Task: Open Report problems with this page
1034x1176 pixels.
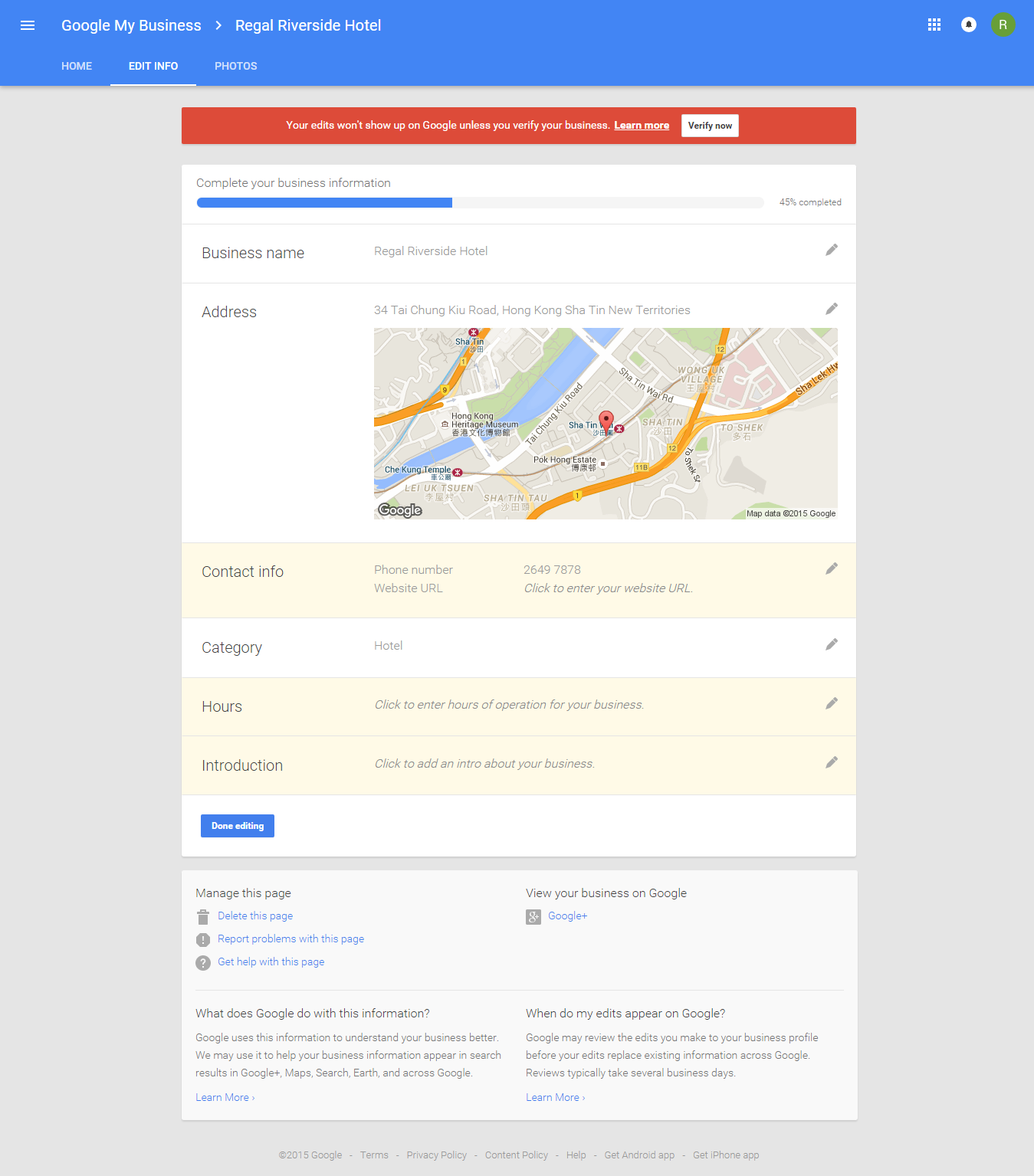Action: [x=291, y=939]
